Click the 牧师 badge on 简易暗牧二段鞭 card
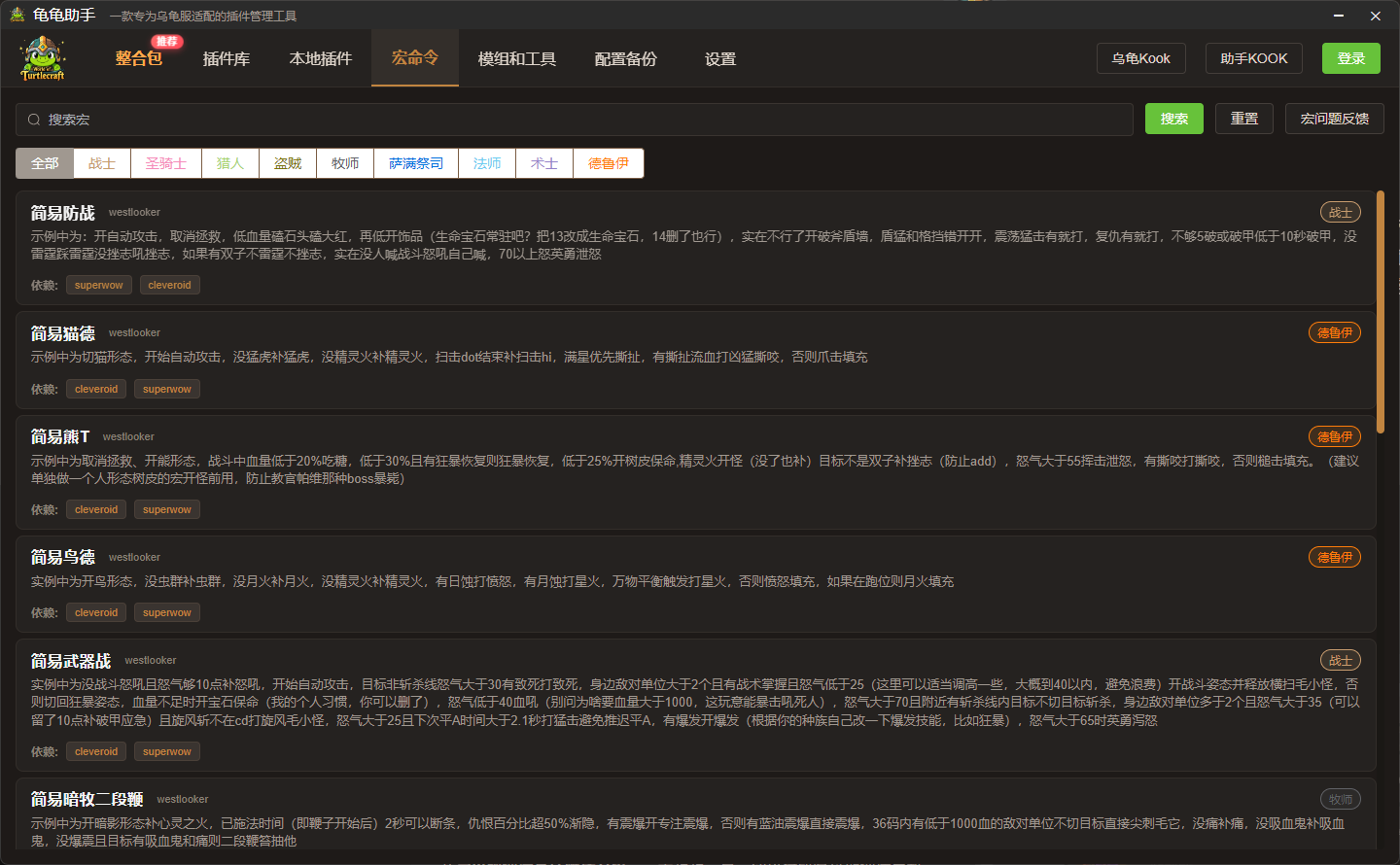The image size is (1400, 865). pyautogui.click(x=1340, y=798)
